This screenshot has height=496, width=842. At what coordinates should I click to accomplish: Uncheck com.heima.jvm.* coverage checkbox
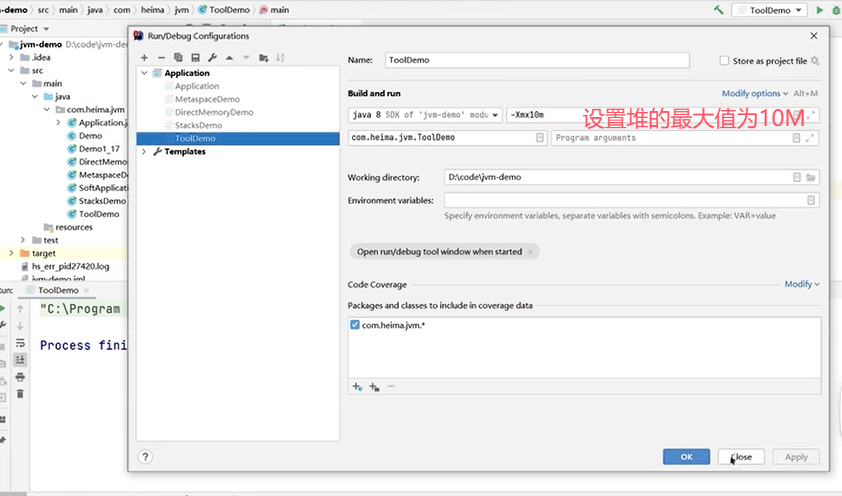point(354,325)
